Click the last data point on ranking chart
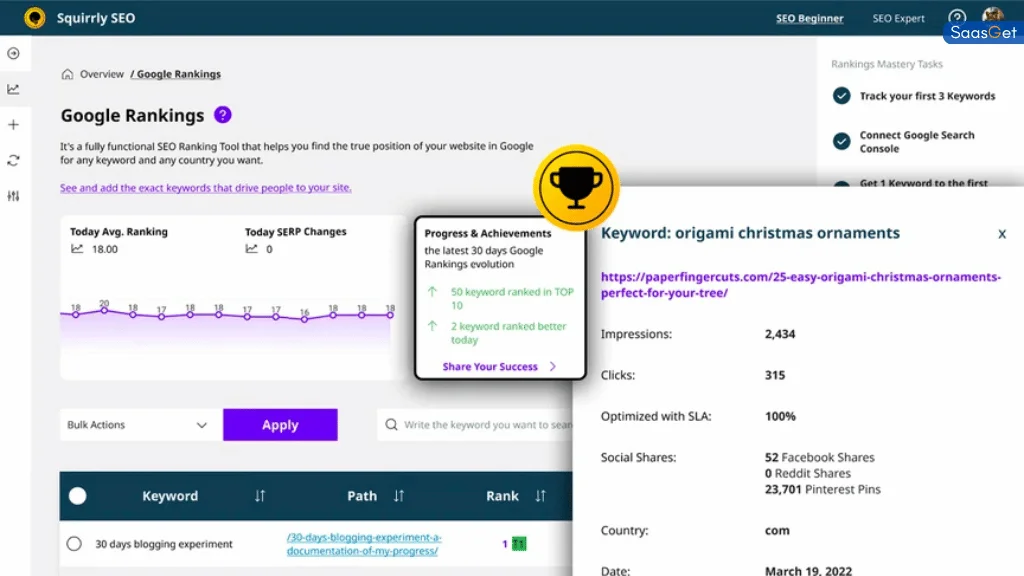The height and width of the screenshot is (576, 1024). click(x=390, y=315)
